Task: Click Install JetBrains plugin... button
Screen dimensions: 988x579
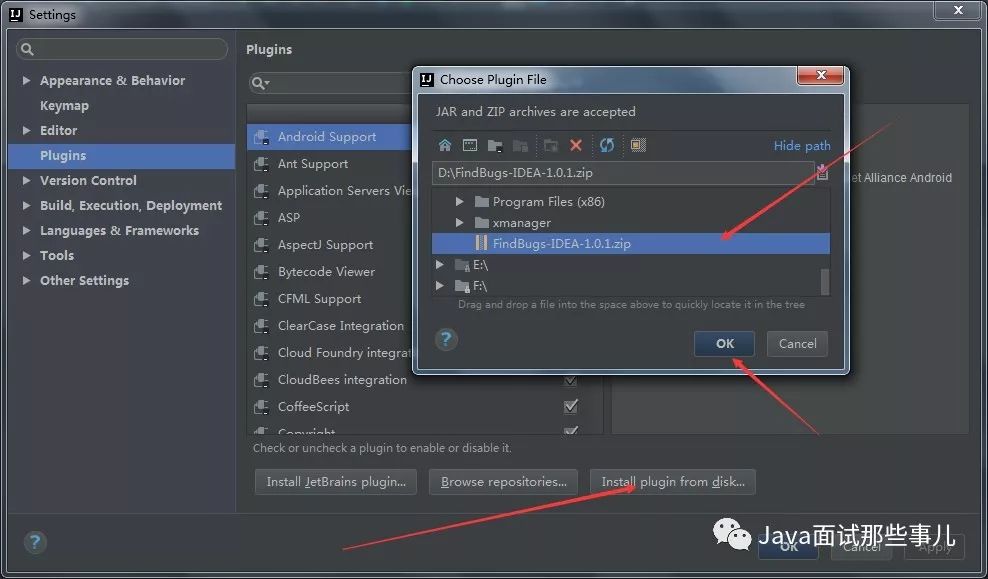Action: [x=336, y=482]
